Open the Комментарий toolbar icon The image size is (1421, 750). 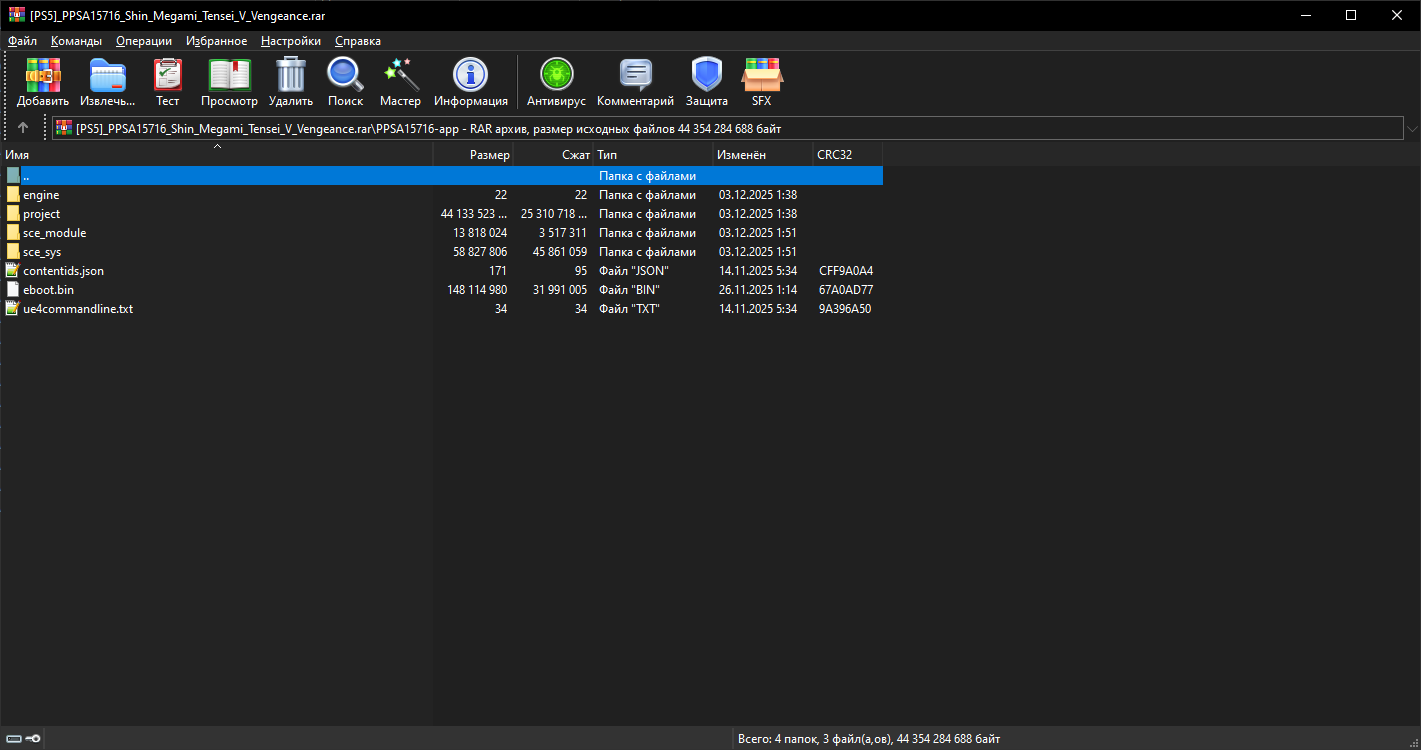[x=635, y=75]
